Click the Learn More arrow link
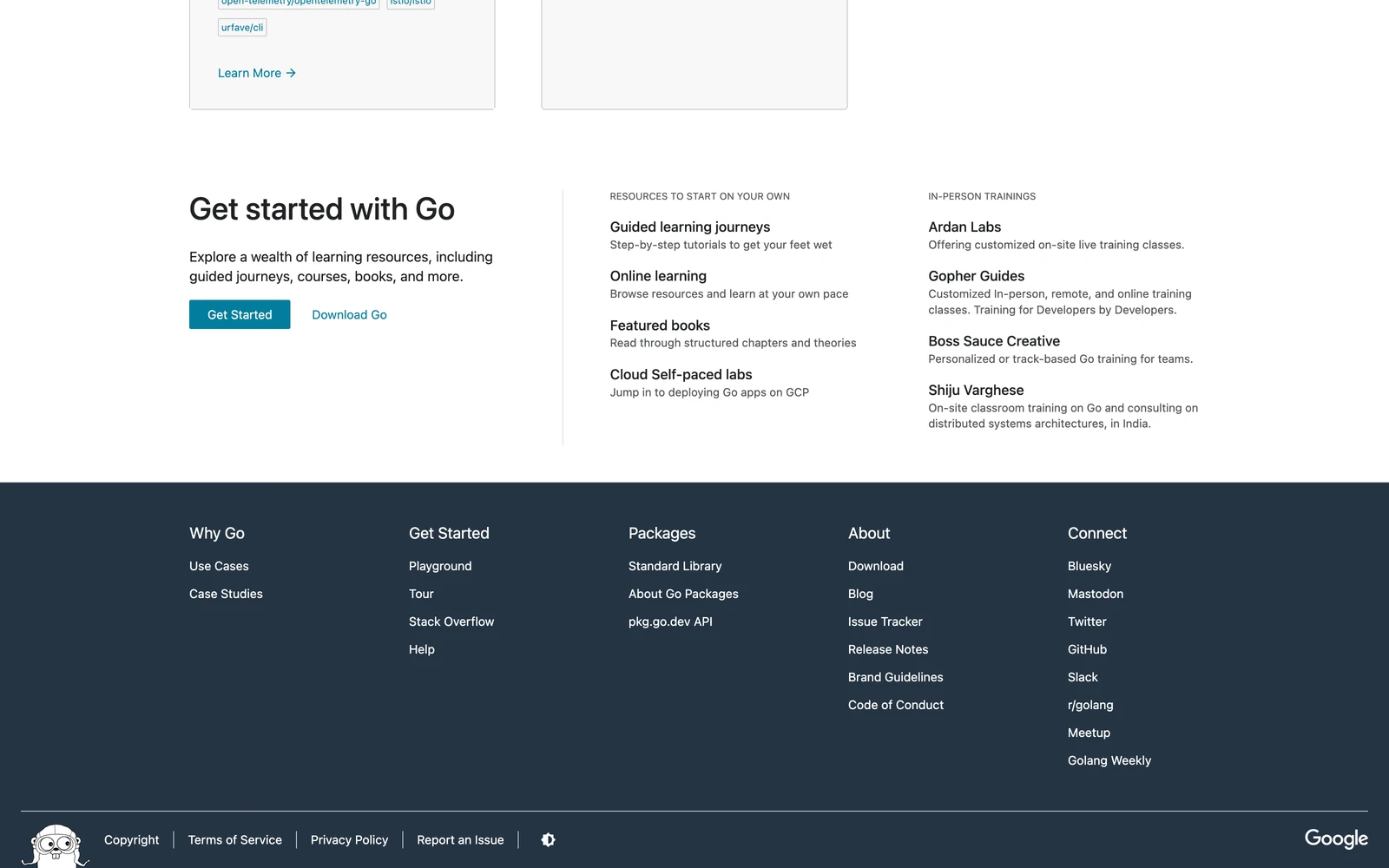 [257, 73]
